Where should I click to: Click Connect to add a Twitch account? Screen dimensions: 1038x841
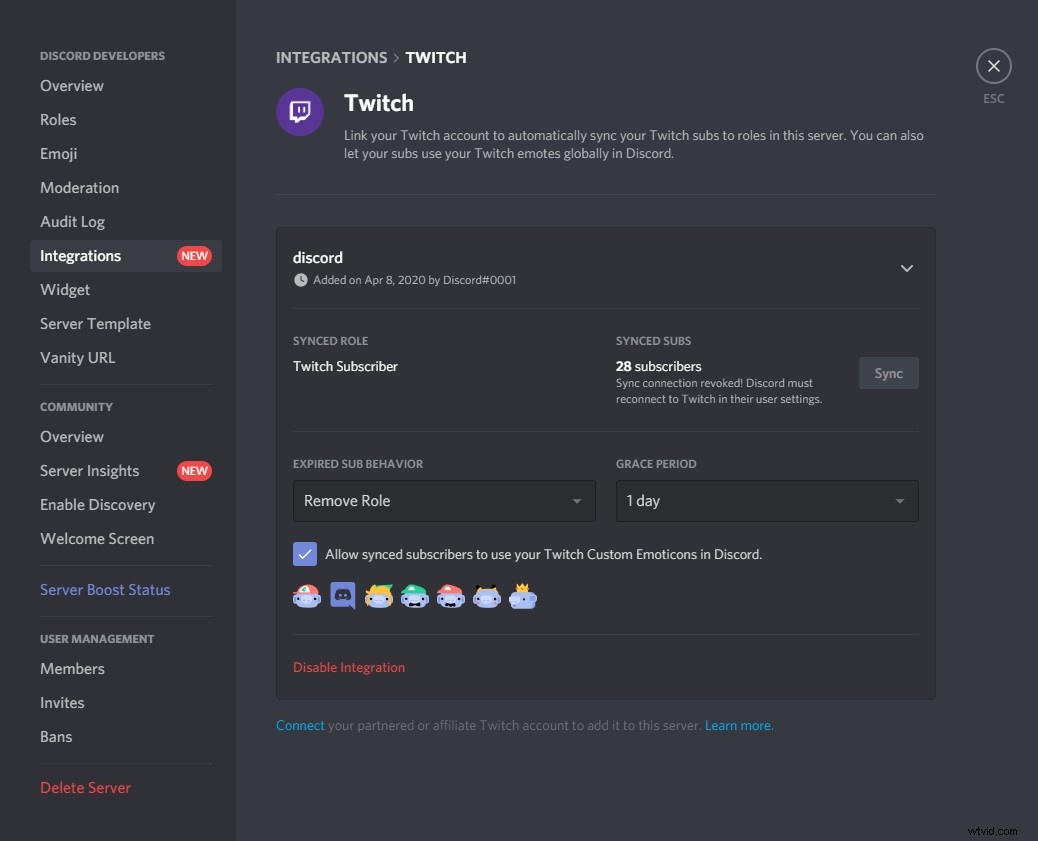[300, 725]
